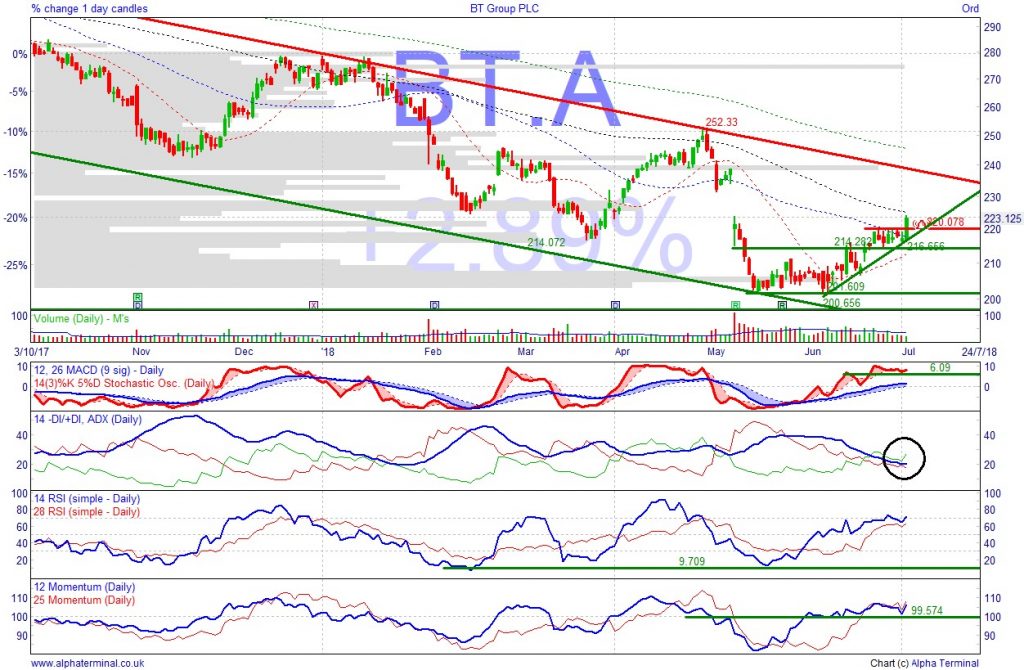Select the 214.072 support level label

547,242
